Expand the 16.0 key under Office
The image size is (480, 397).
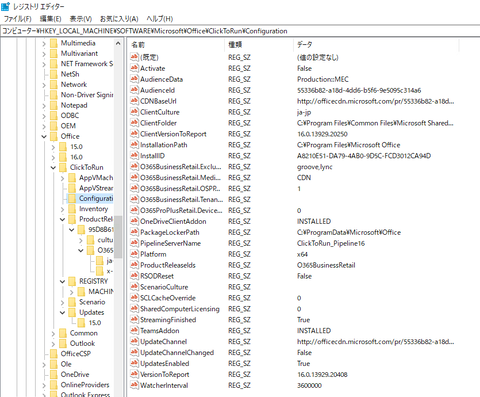pyautogui.click(x=53, y=157)
